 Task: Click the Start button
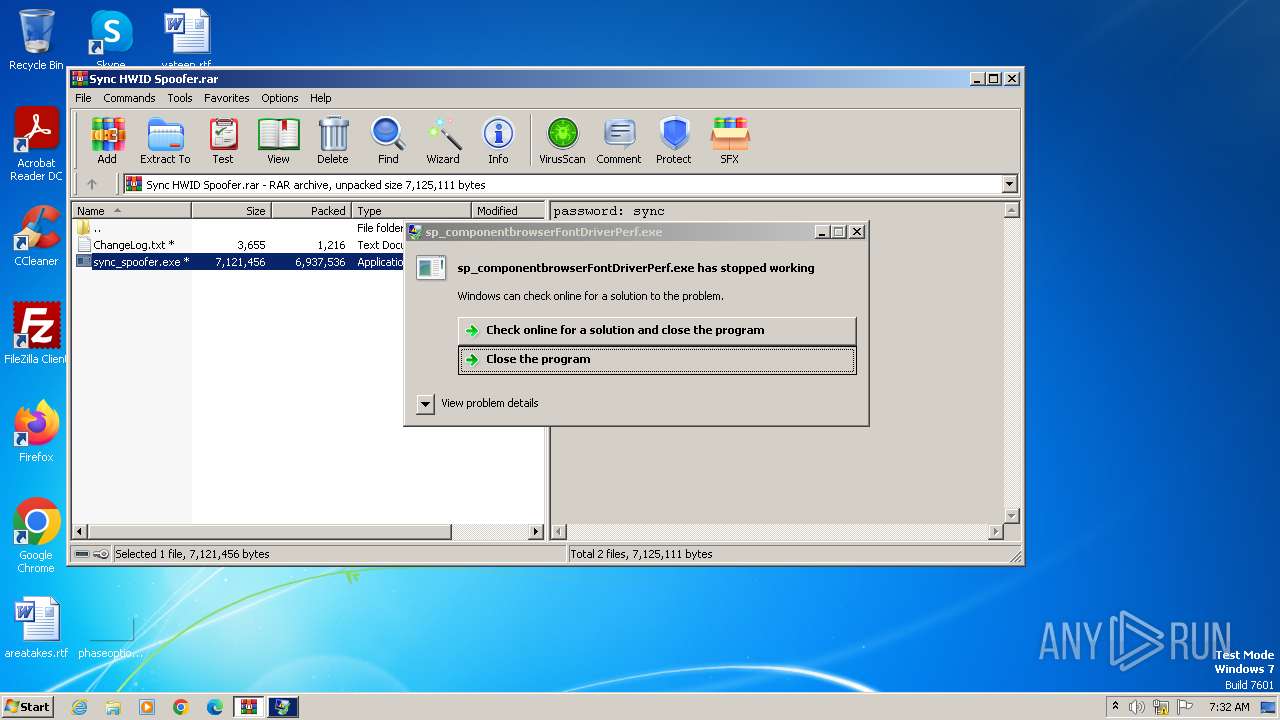(27, 706)
